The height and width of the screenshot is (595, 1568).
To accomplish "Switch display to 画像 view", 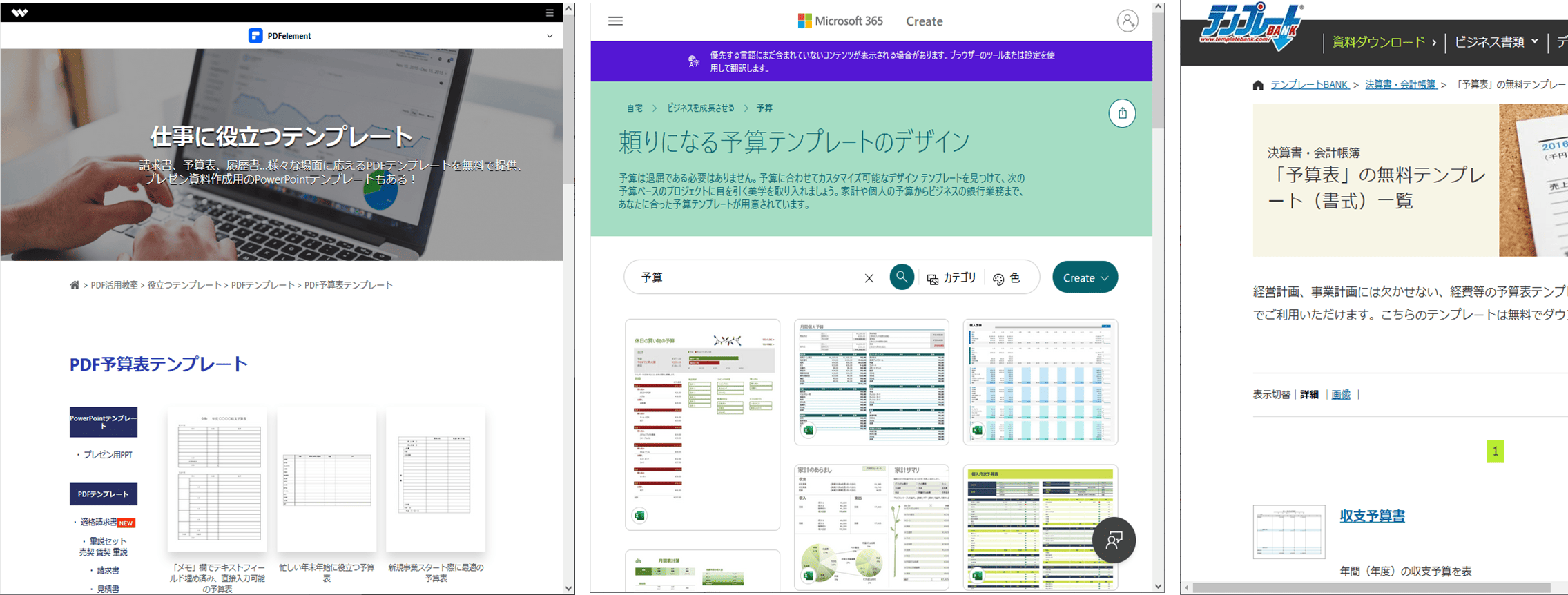I will (x=1341, y=395).
